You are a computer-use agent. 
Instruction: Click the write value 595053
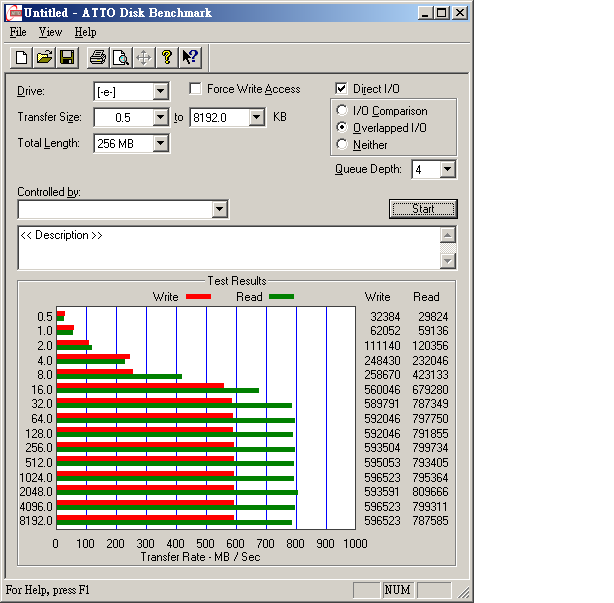(382, 462)
